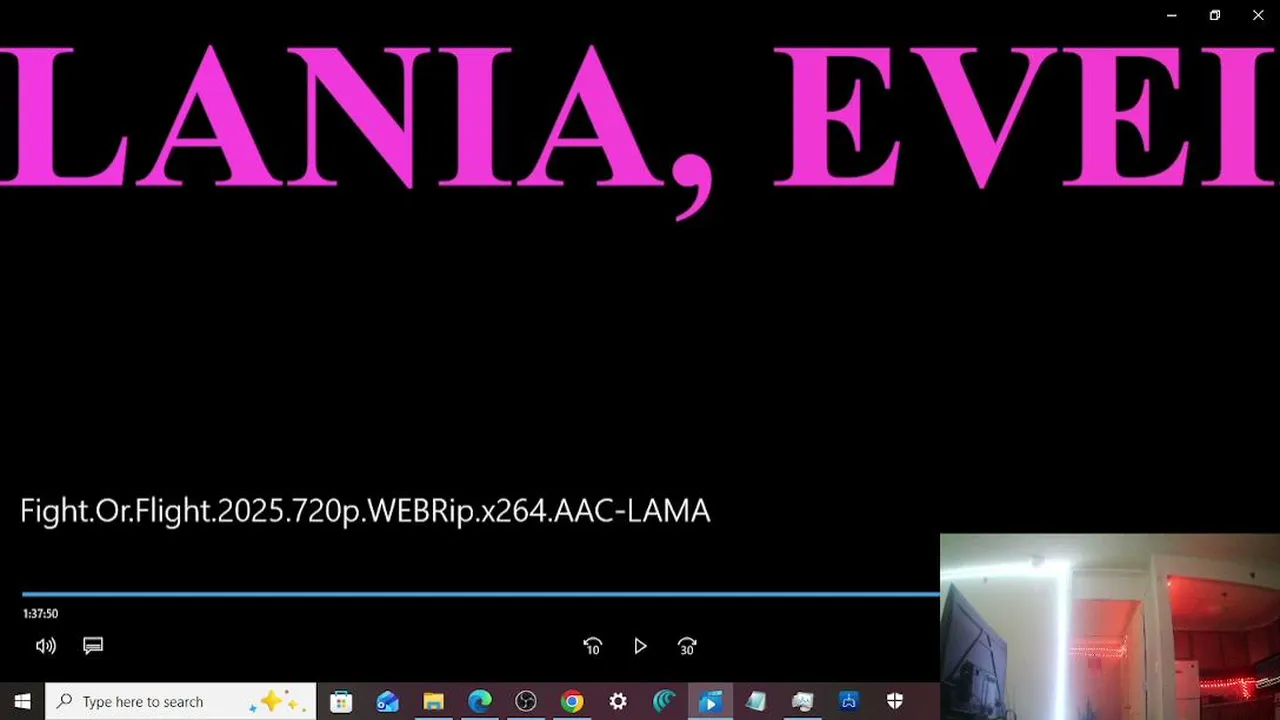
Task: Click the 1:37:50 elapsed time label
Action: click(40, 614)
